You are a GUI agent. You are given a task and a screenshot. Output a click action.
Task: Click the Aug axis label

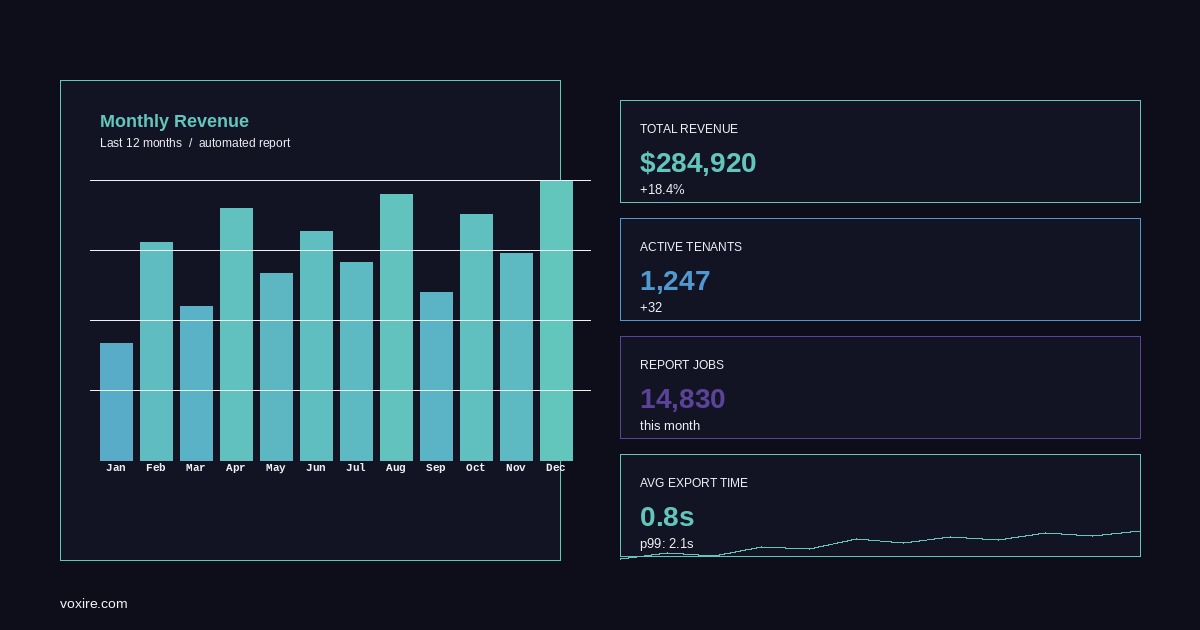[x=396, y=468]
